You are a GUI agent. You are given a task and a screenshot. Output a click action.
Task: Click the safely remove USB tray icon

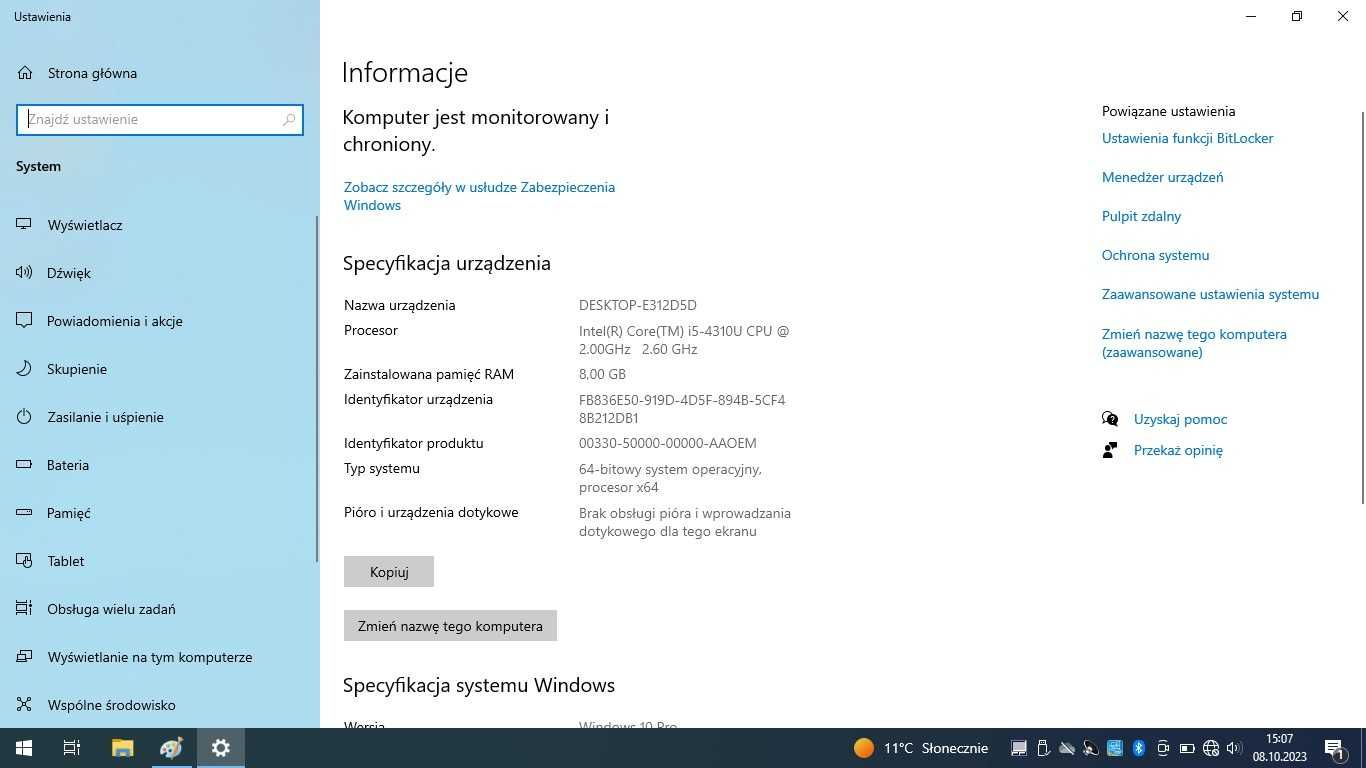tap(1043, 748)
